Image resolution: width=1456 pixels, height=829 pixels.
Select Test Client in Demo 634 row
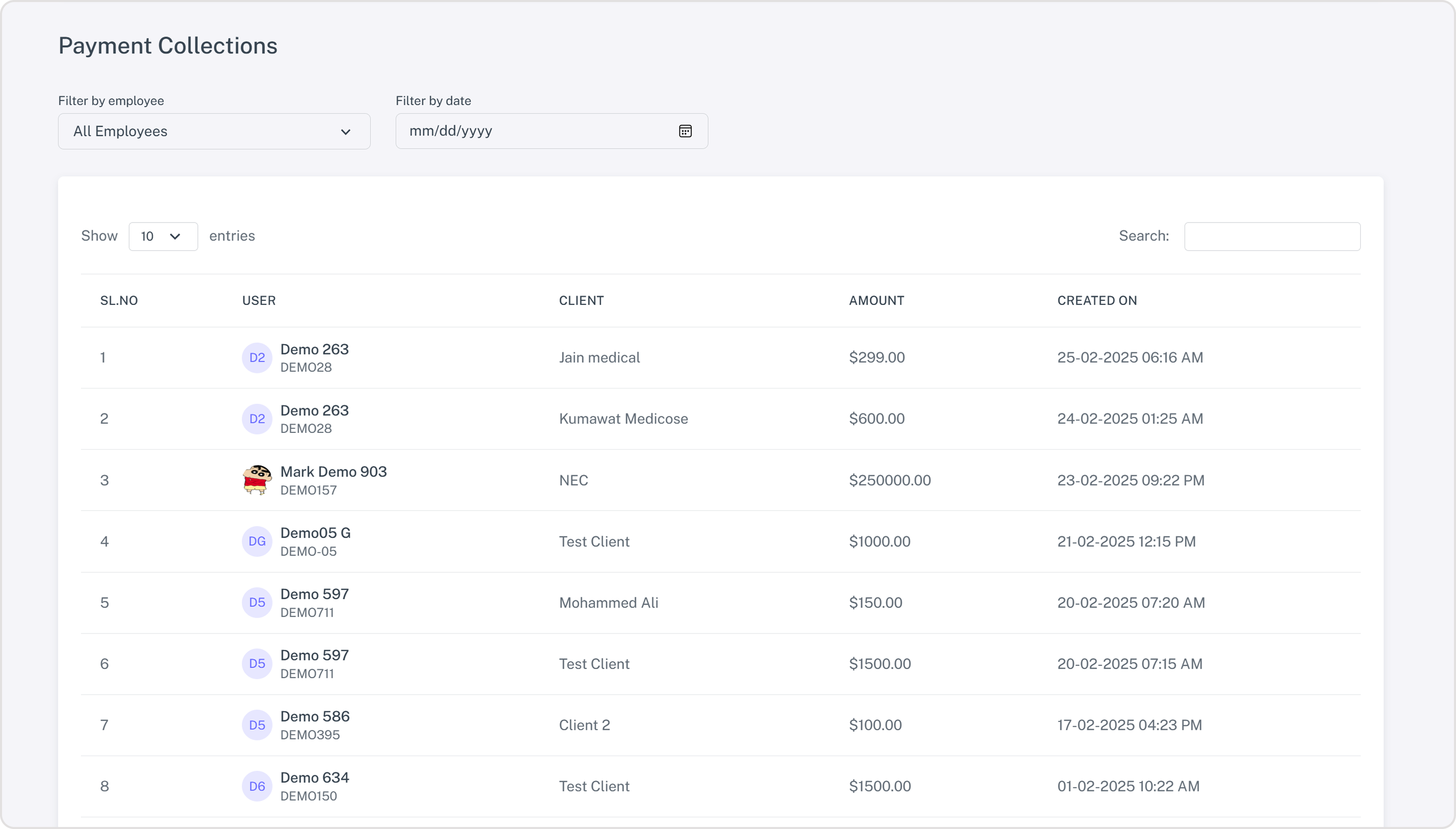[x=594, y=786]
